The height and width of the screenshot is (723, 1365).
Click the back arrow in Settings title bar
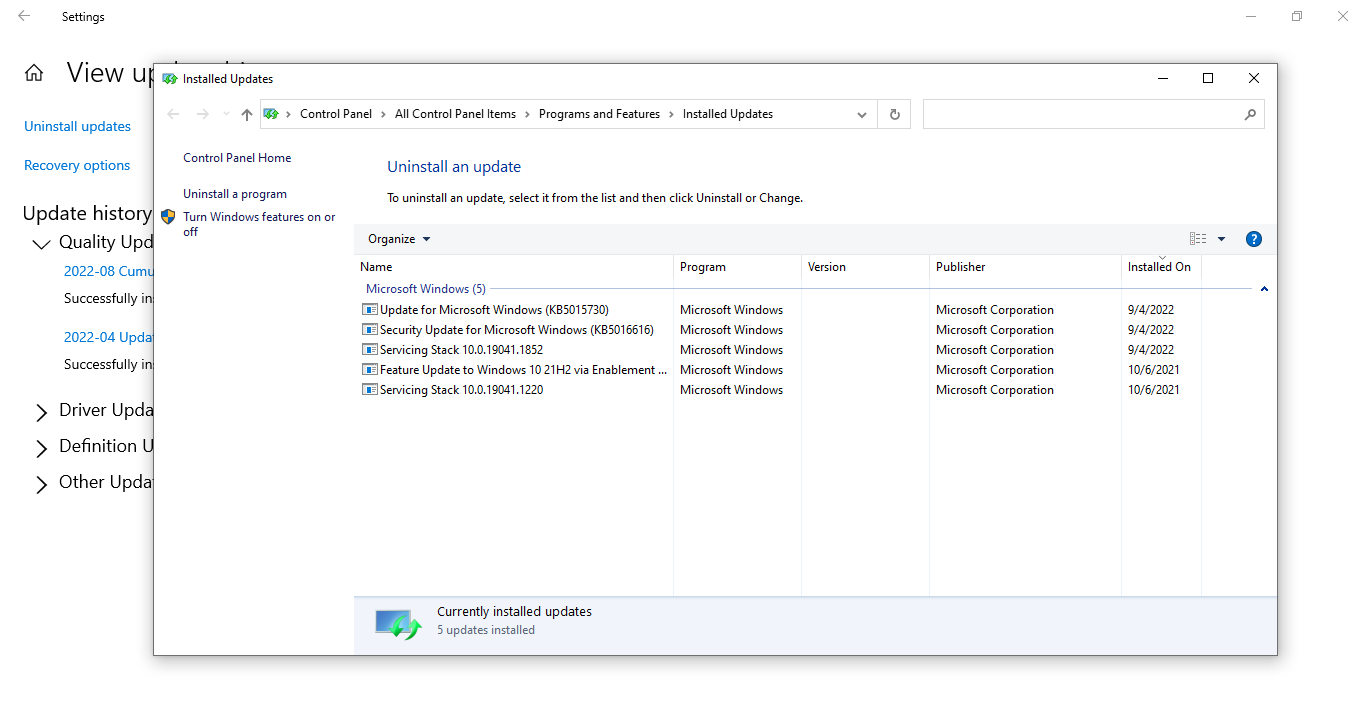click(x=24, y=16)
